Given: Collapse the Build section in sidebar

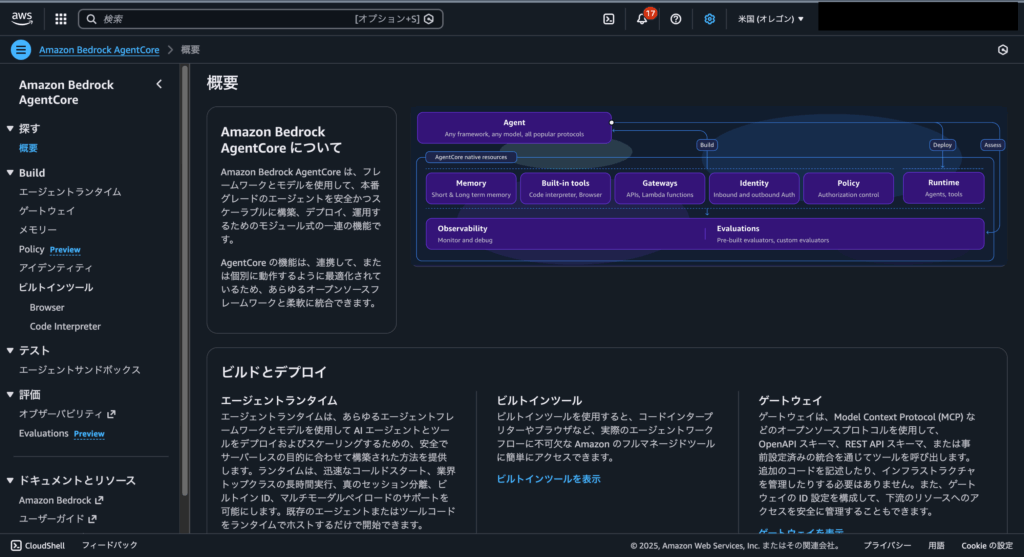Looking at the screenshot, I should [10, 173].
